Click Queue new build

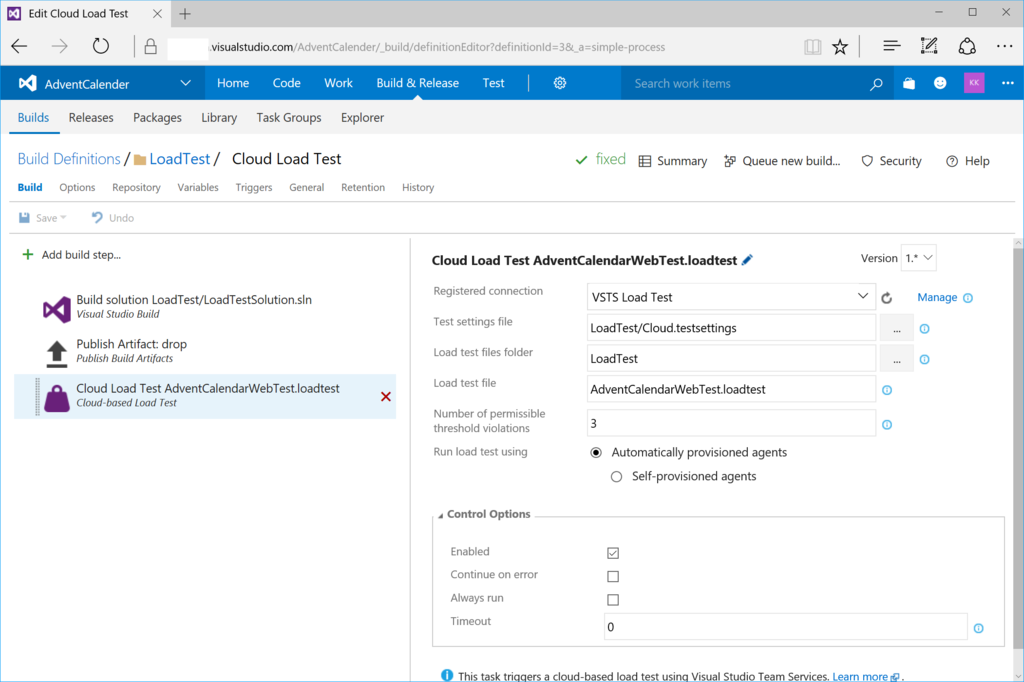[x=782, y=161]
